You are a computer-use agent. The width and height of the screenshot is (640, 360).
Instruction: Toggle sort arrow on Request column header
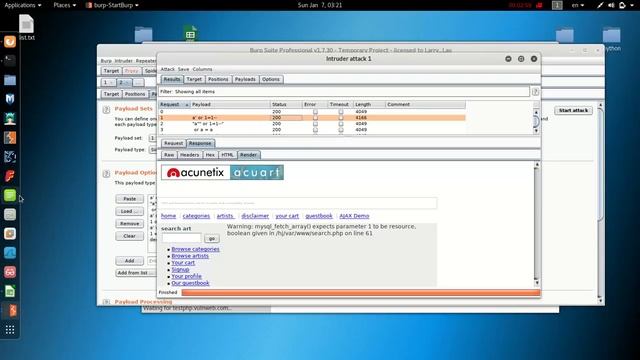coord(187,105)
